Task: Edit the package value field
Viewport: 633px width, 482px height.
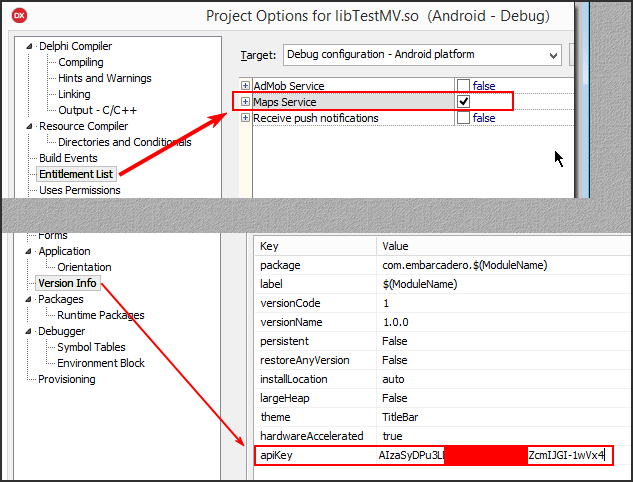Action: pos(504,265)
